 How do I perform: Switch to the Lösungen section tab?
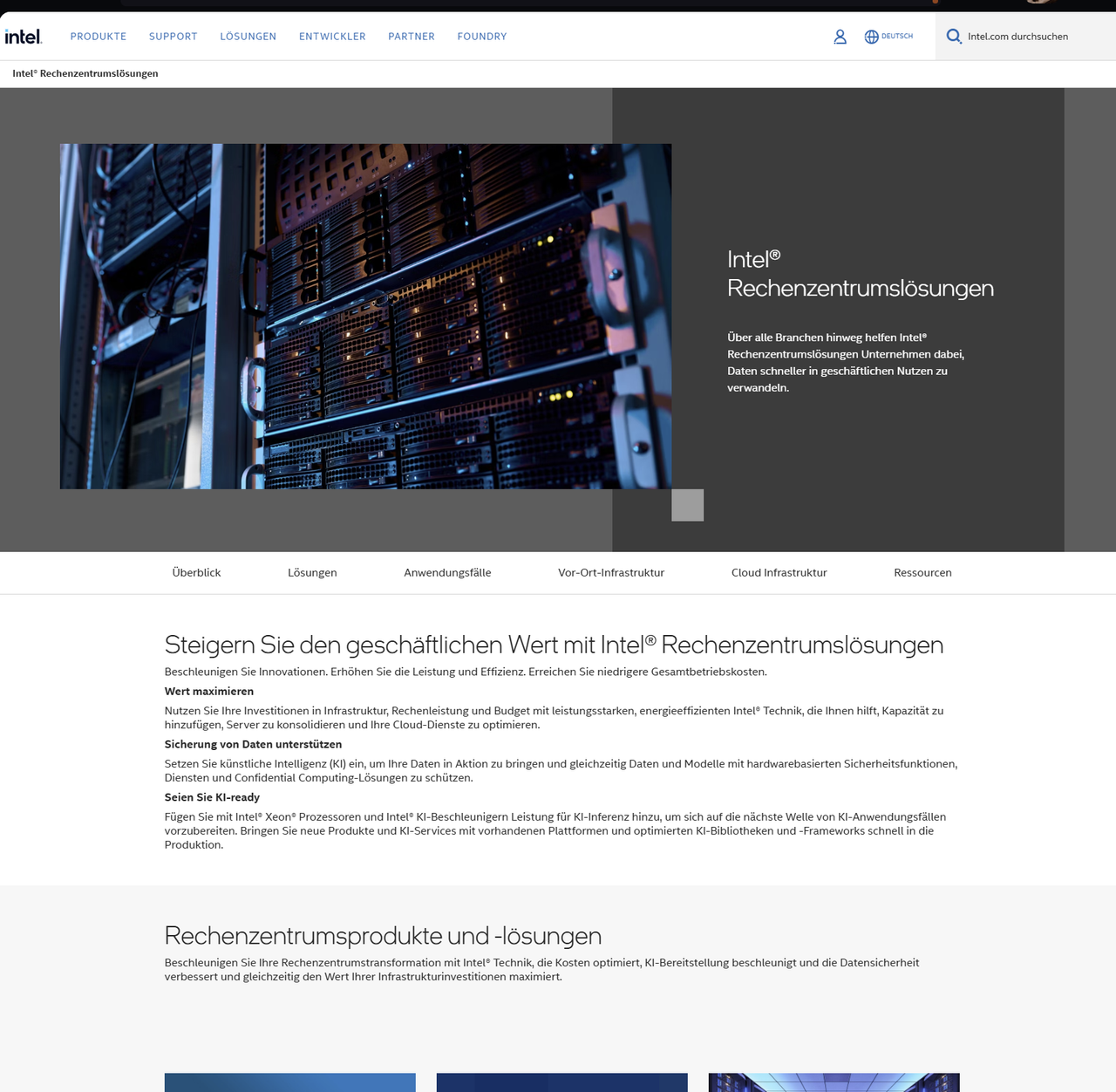[x=312, y=573]
